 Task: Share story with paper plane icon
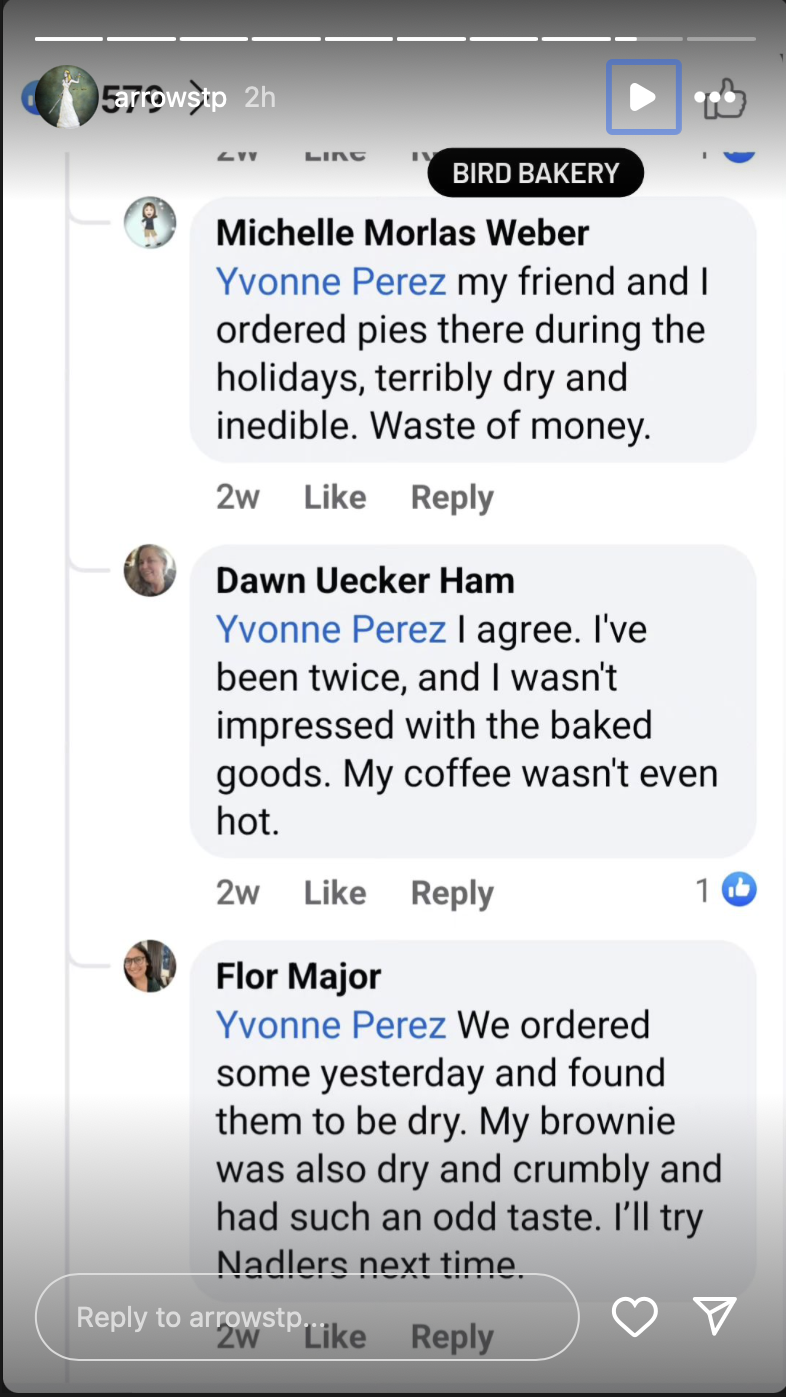click(x=715, y=1316)
